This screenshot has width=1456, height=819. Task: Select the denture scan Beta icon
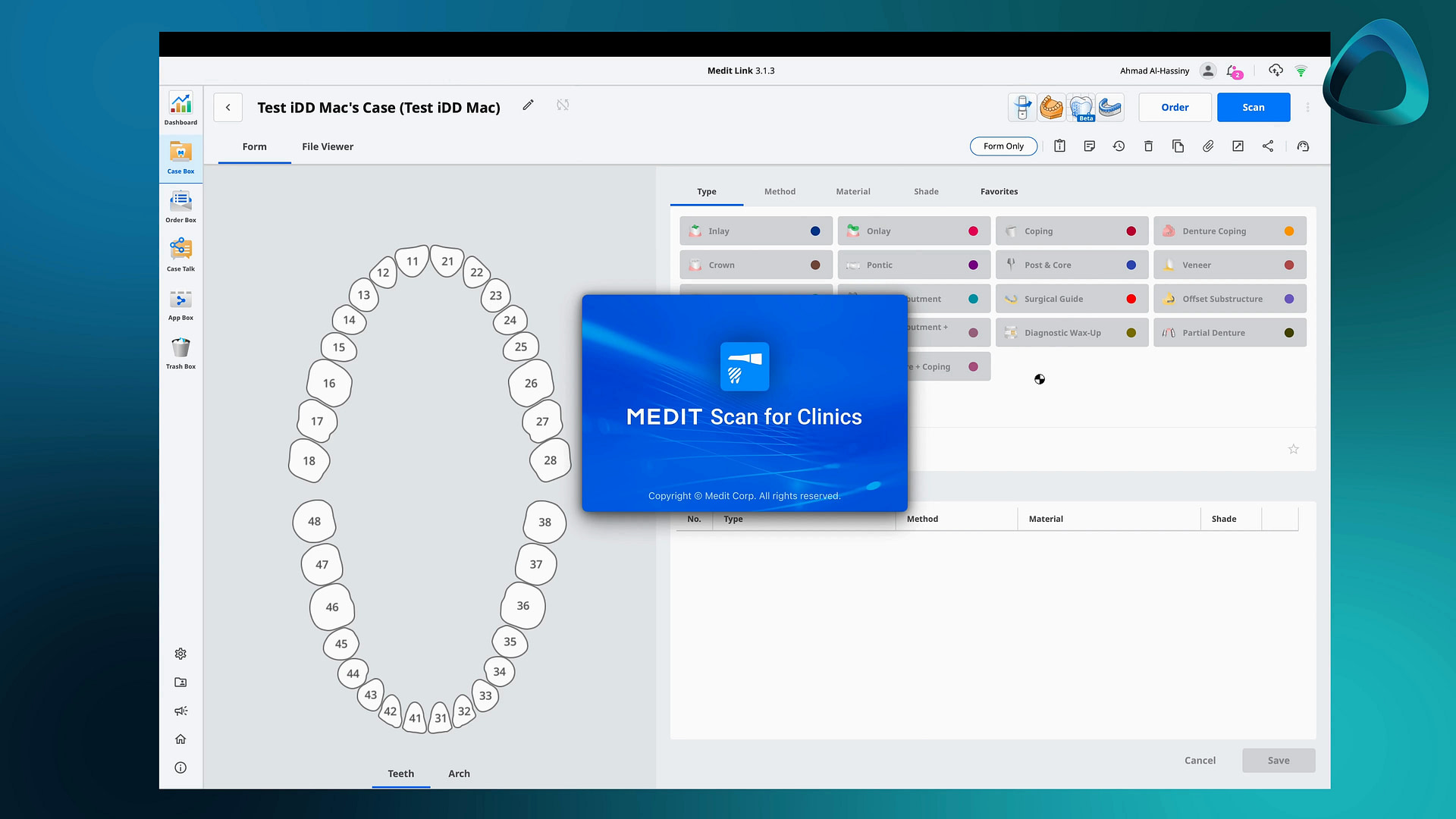1081,107
